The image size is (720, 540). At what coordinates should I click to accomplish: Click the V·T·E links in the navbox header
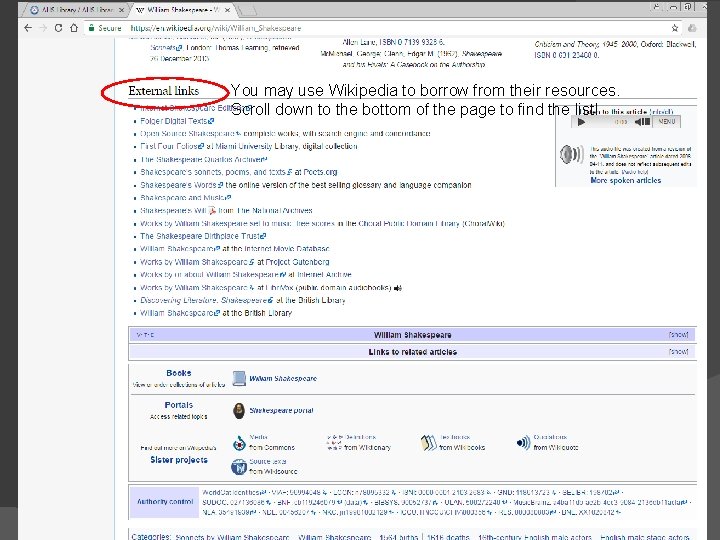[x=145, y=335]
